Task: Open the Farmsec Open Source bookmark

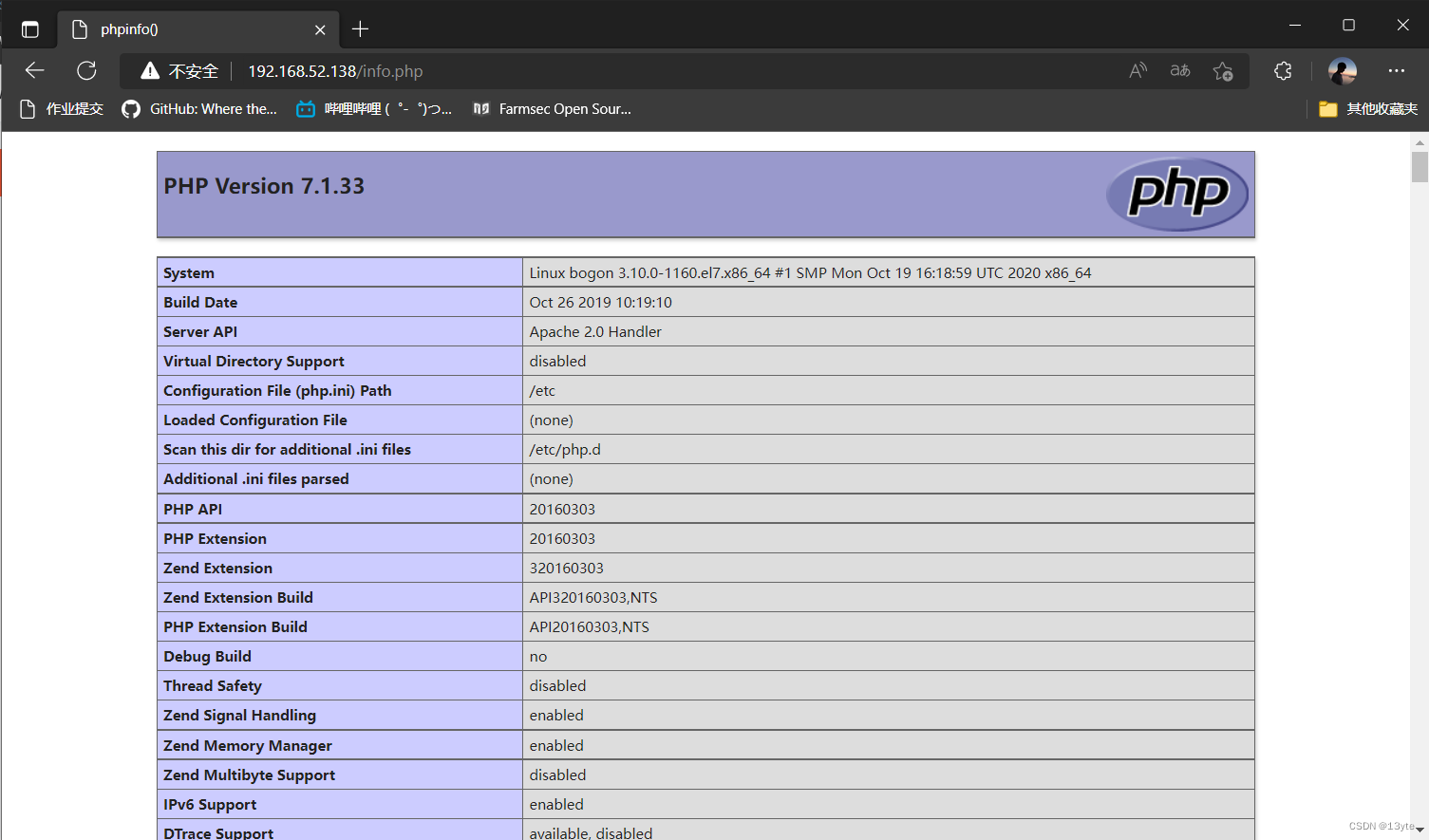Action: (552, 108)
